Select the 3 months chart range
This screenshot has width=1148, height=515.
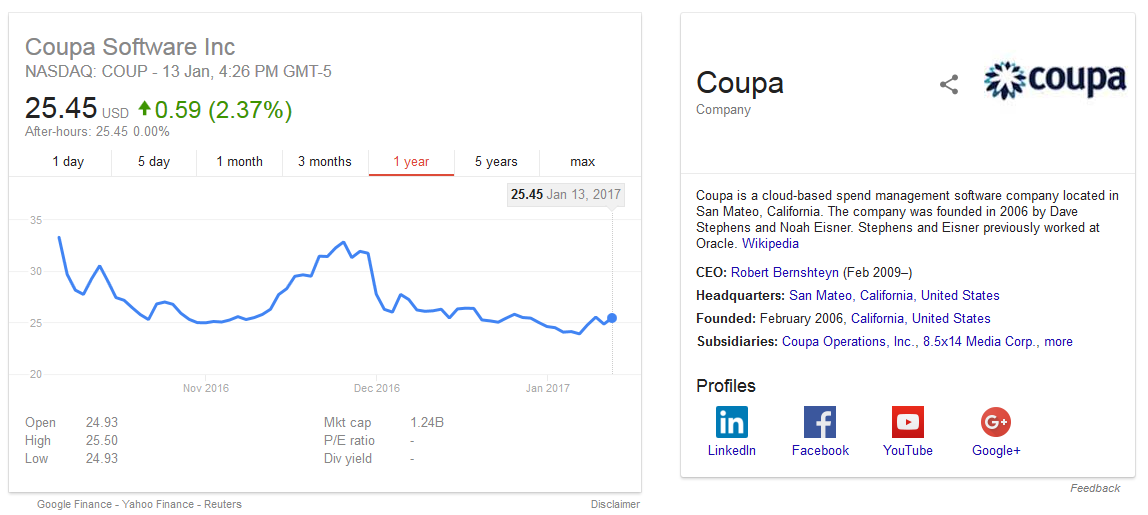tap(325, 162)
